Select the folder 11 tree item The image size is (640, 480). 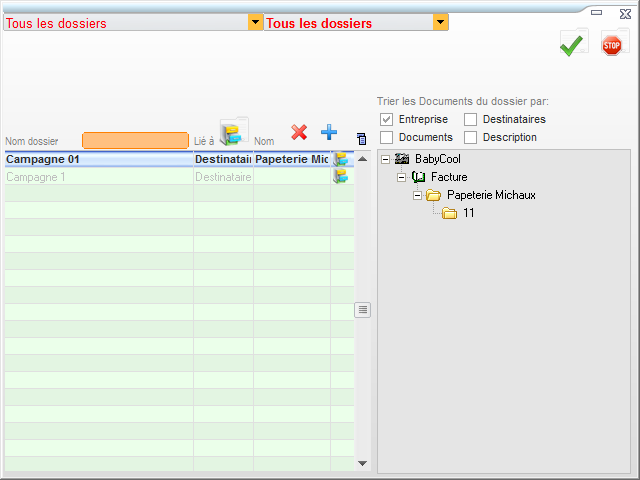468,213
